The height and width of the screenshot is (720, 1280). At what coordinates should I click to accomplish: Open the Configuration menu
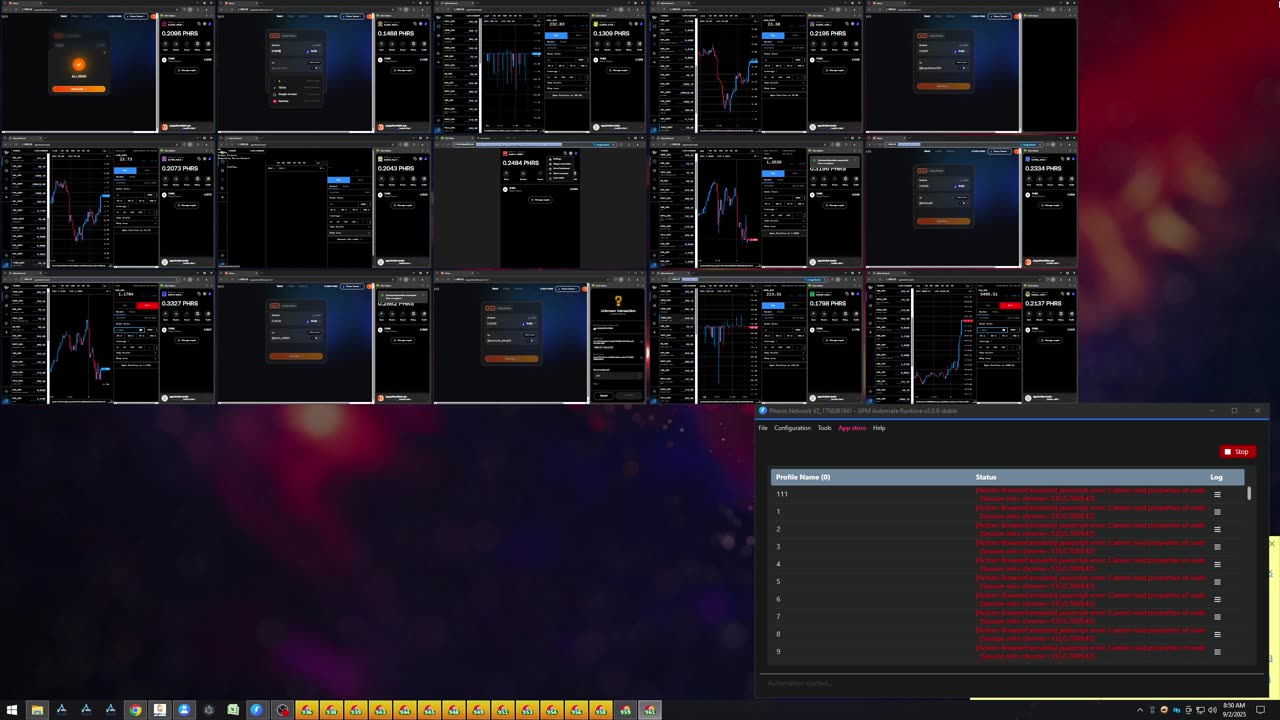coord(792,428)
